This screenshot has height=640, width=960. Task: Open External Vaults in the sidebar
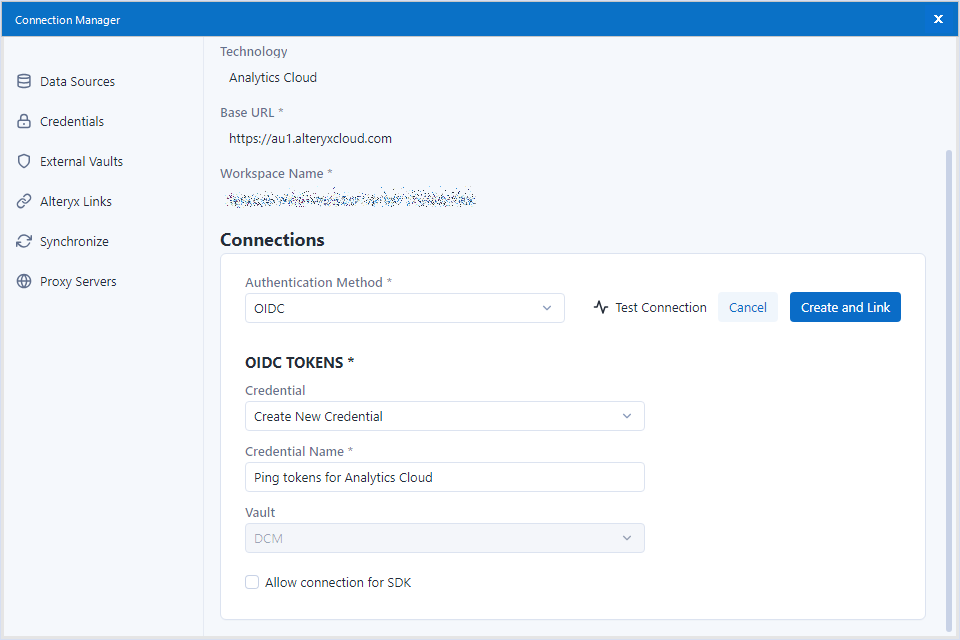coord(70,161)
